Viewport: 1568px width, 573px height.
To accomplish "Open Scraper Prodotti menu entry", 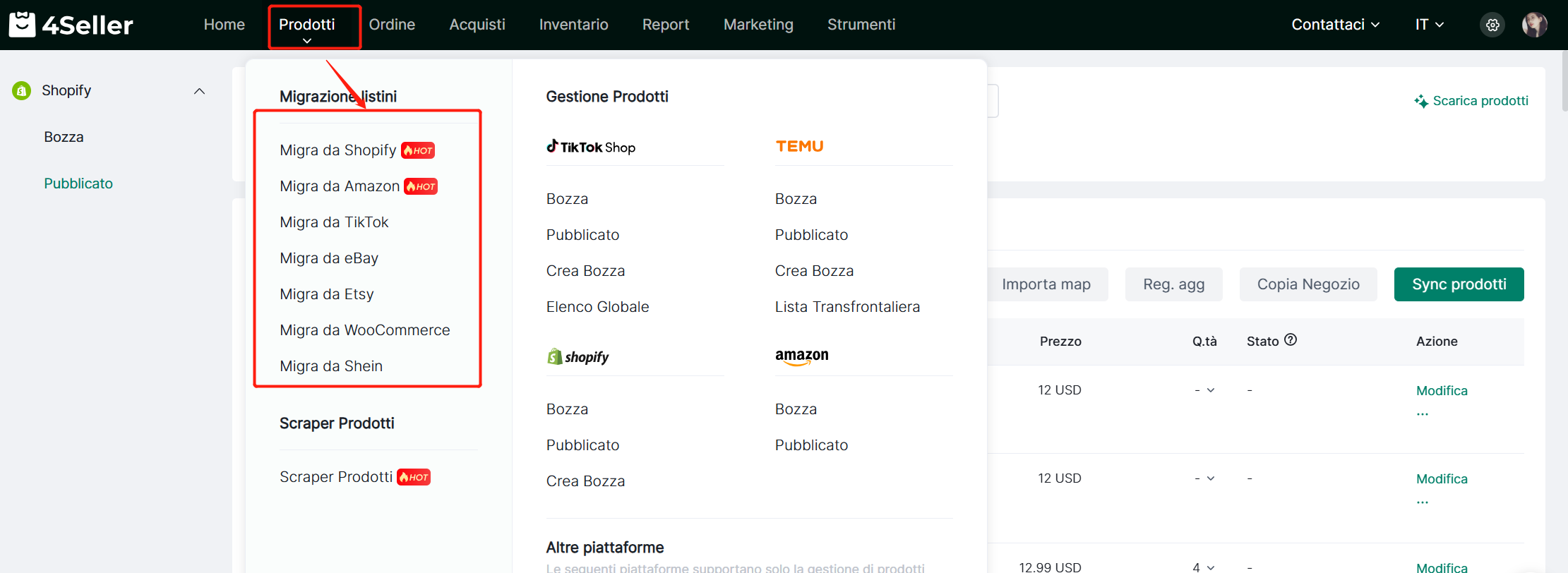I will 336,477.
